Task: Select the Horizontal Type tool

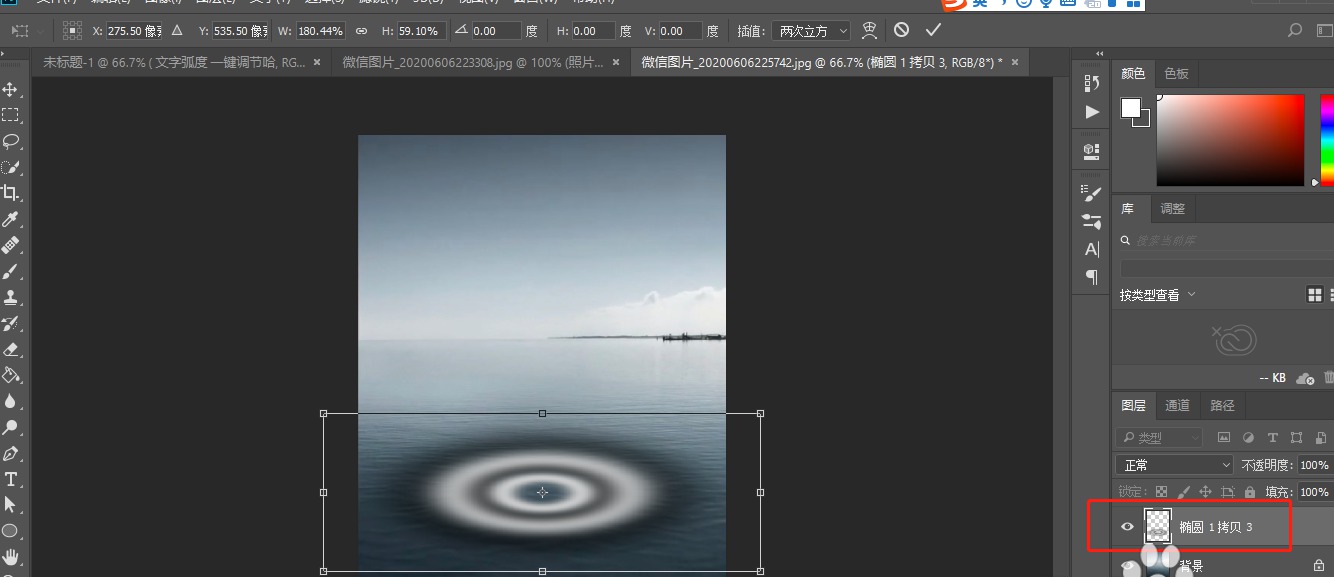Action: click(11, 479)
